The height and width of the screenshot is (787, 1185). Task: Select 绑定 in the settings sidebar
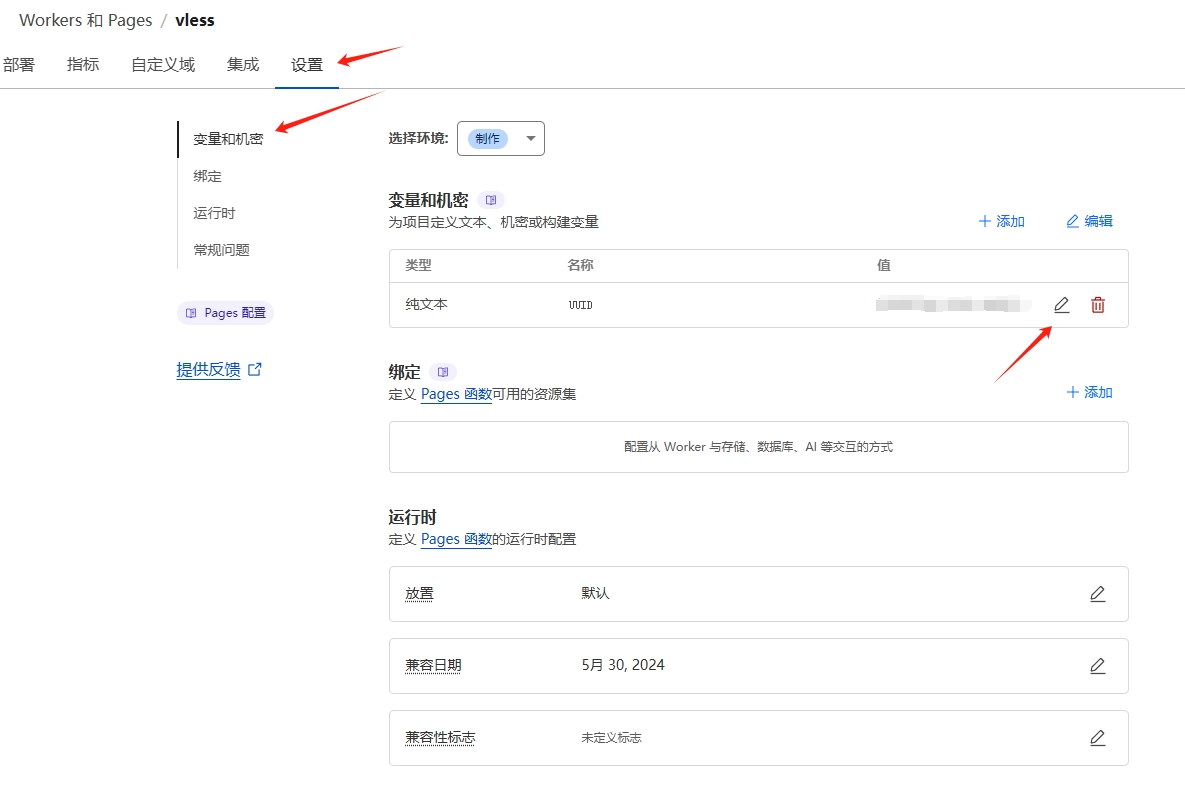(x=208, y=176)
